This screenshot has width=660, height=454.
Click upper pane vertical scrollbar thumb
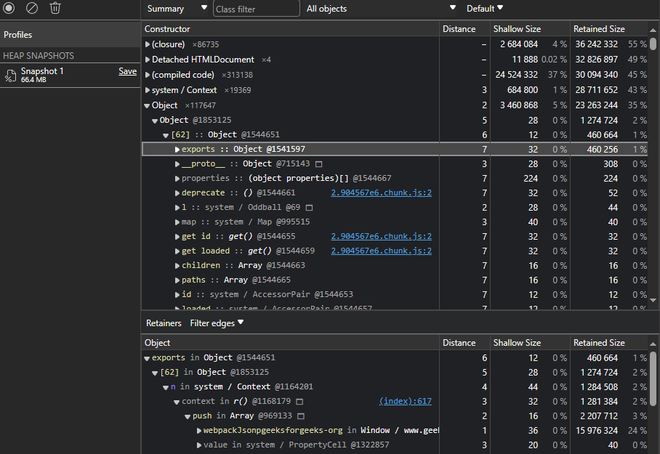pyautogui.click(x=653, y=44)
